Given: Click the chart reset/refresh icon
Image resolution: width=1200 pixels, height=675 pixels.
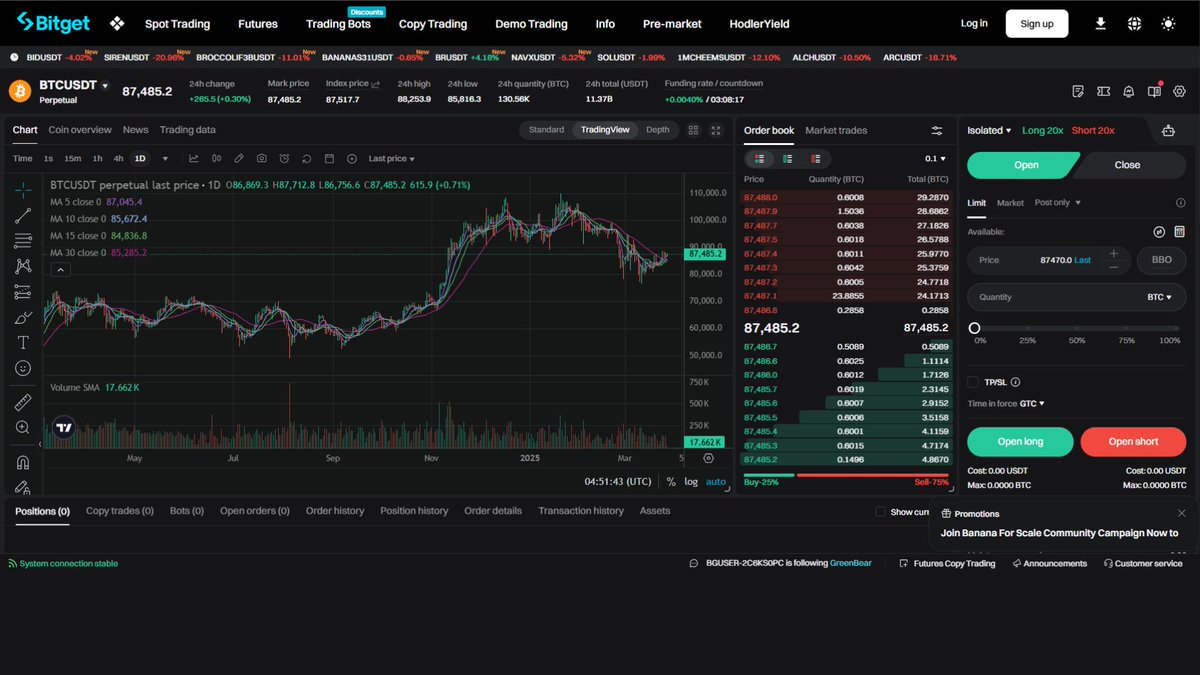Looking at the screenshot, I should pyautogui.click(x=306, y=158).
